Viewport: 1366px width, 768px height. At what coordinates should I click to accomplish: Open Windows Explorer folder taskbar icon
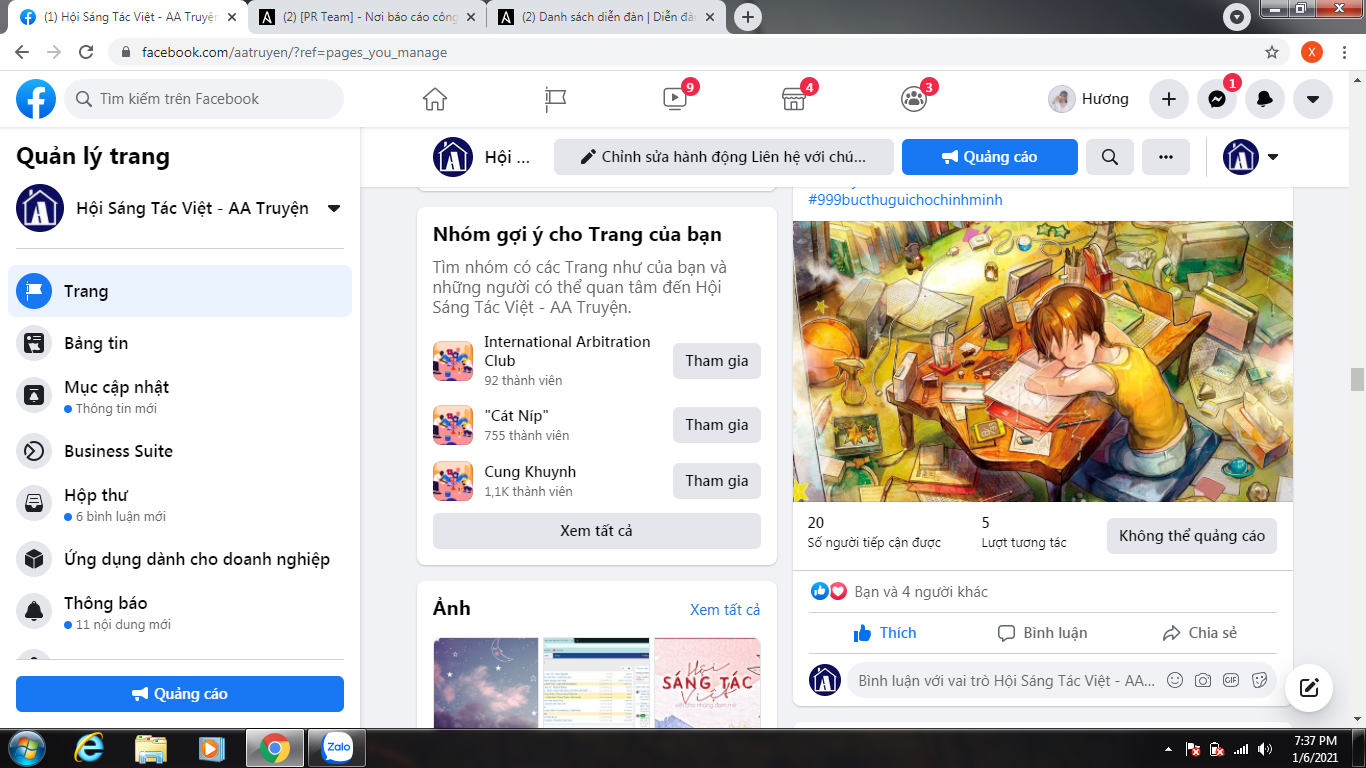click(x=151, y=747)
